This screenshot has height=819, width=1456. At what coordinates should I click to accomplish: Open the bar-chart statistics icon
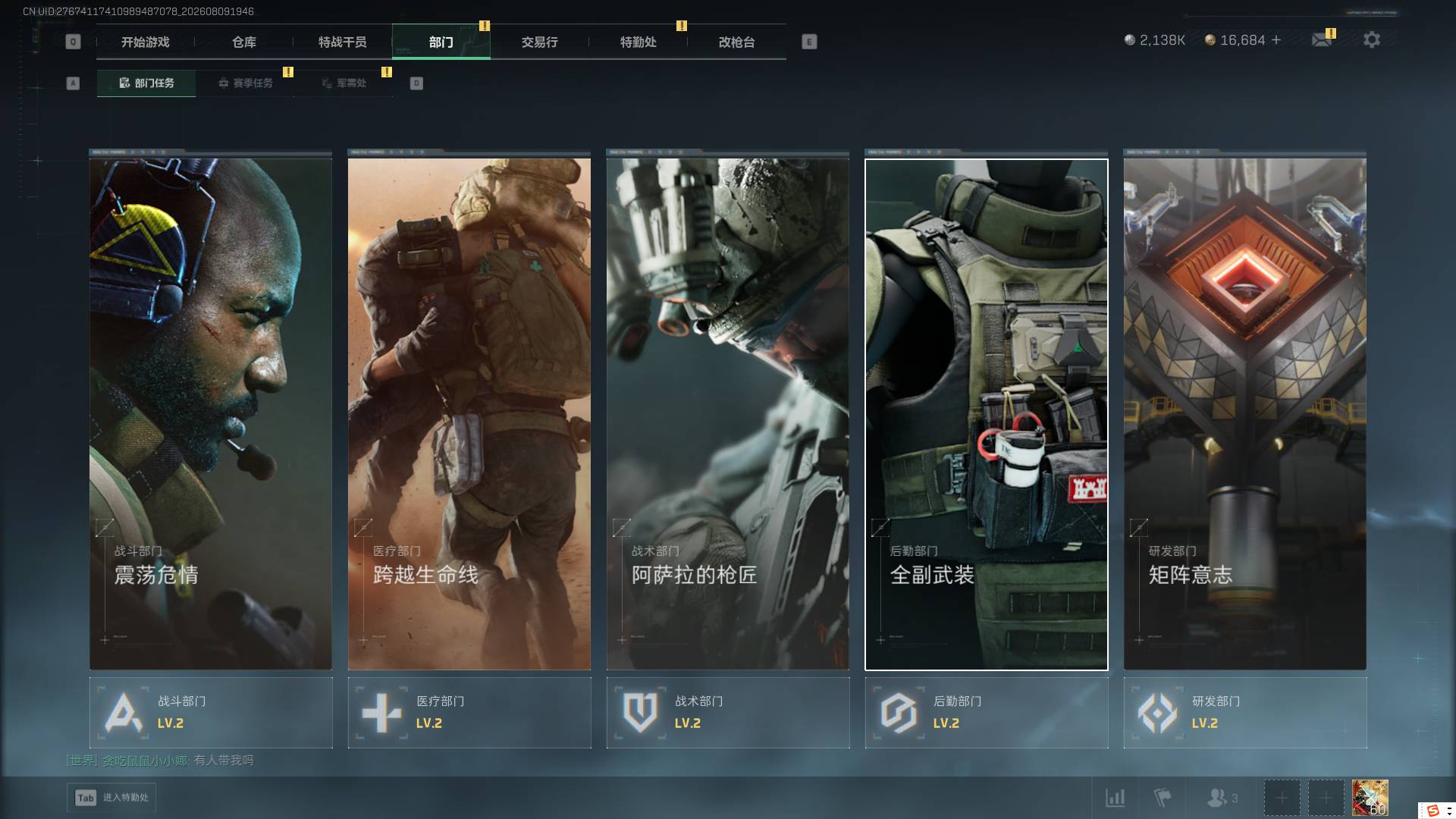pos(1115,798)
